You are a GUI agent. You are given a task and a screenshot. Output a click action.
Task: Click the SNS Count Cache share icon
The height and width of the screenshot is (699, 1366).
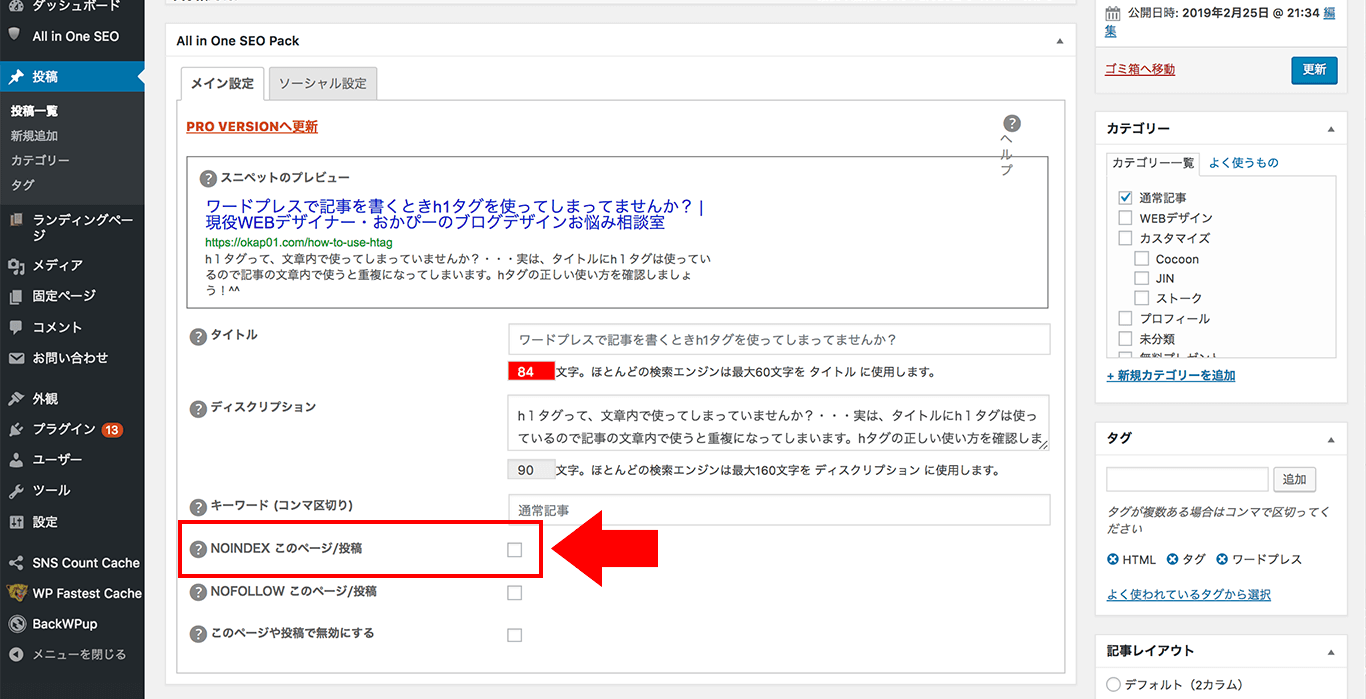(x=16, y=563)
